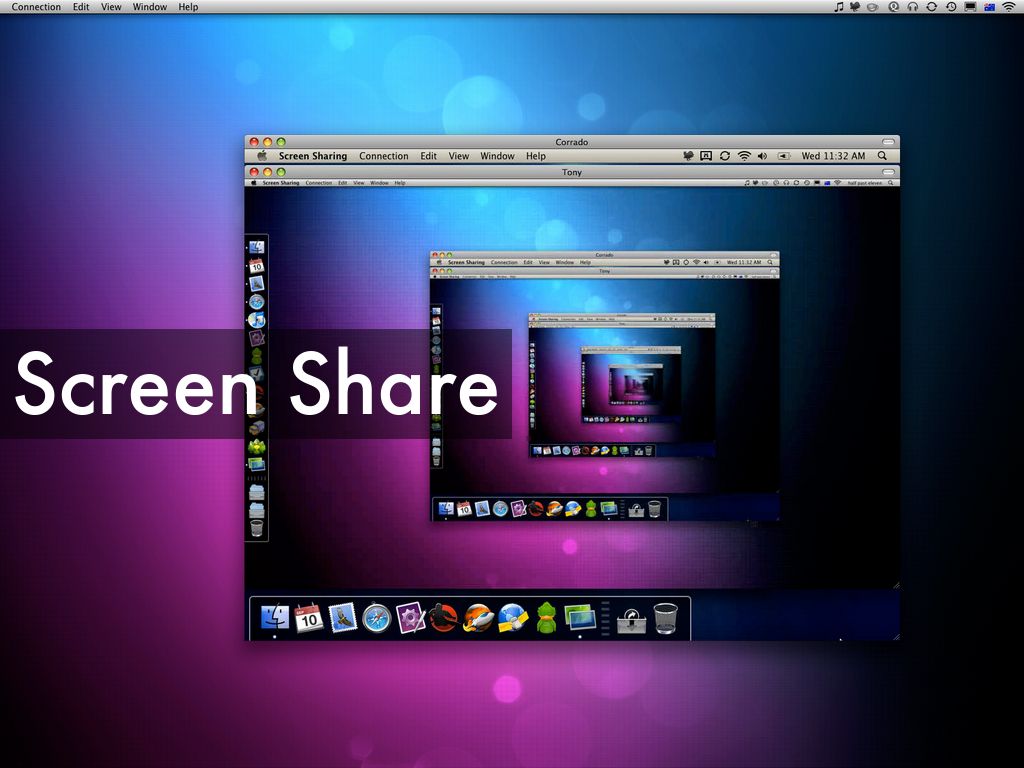The image size is (1024, 768).
Task: Toggle Wi-Fi icon in the top-right menu bar
Action: 1008,7
